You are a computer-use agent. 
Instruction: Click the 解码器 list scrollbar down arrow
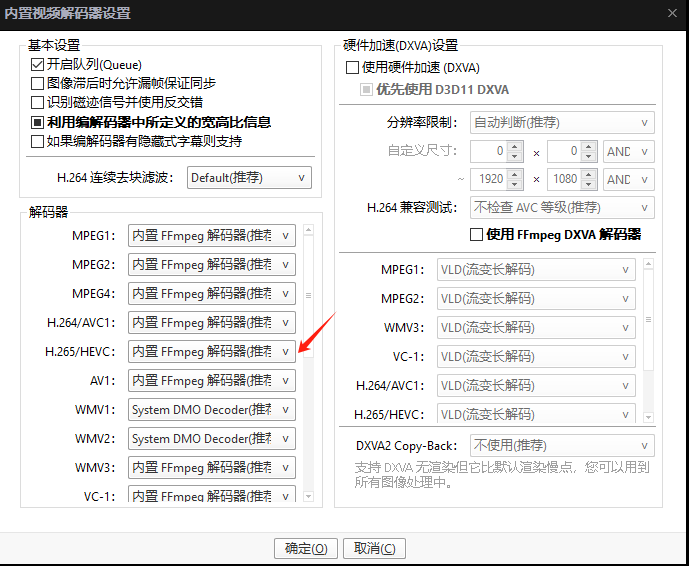[x=308, y=497]
